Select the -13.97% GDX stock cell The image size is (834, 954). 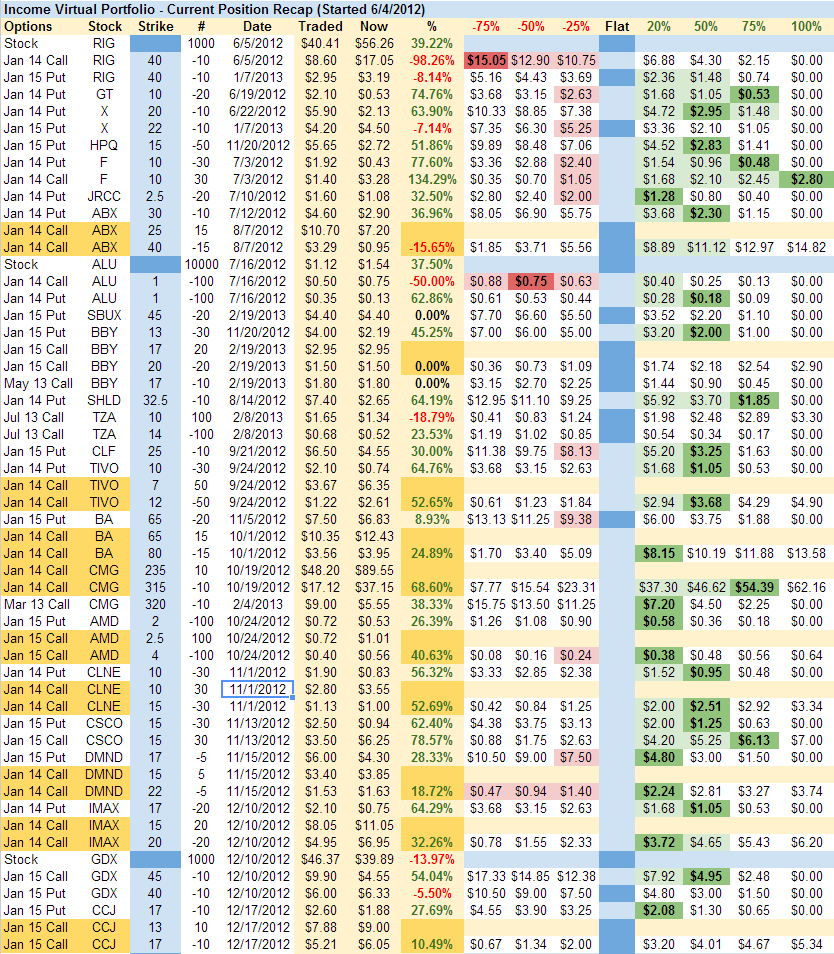pos(431,860)
